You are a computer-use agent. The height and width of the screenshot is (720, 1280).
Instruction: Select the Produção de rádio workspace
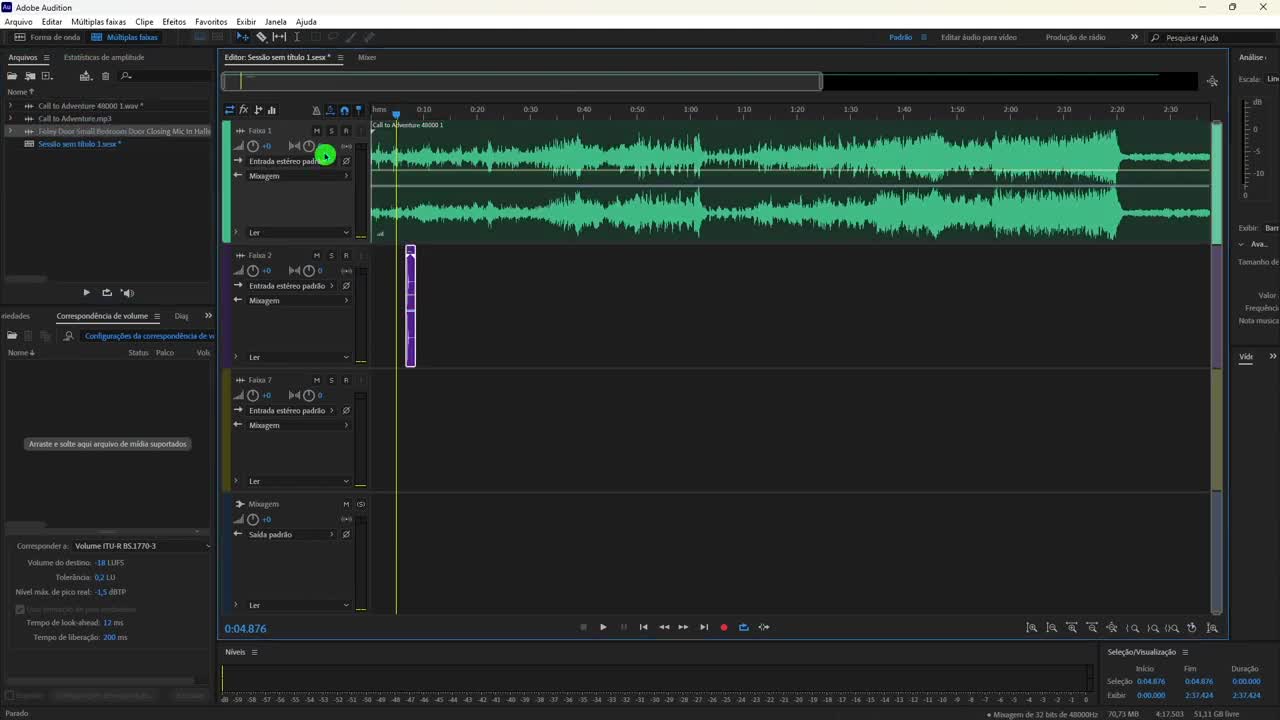pyautogui.click(x=1075, y=37)
